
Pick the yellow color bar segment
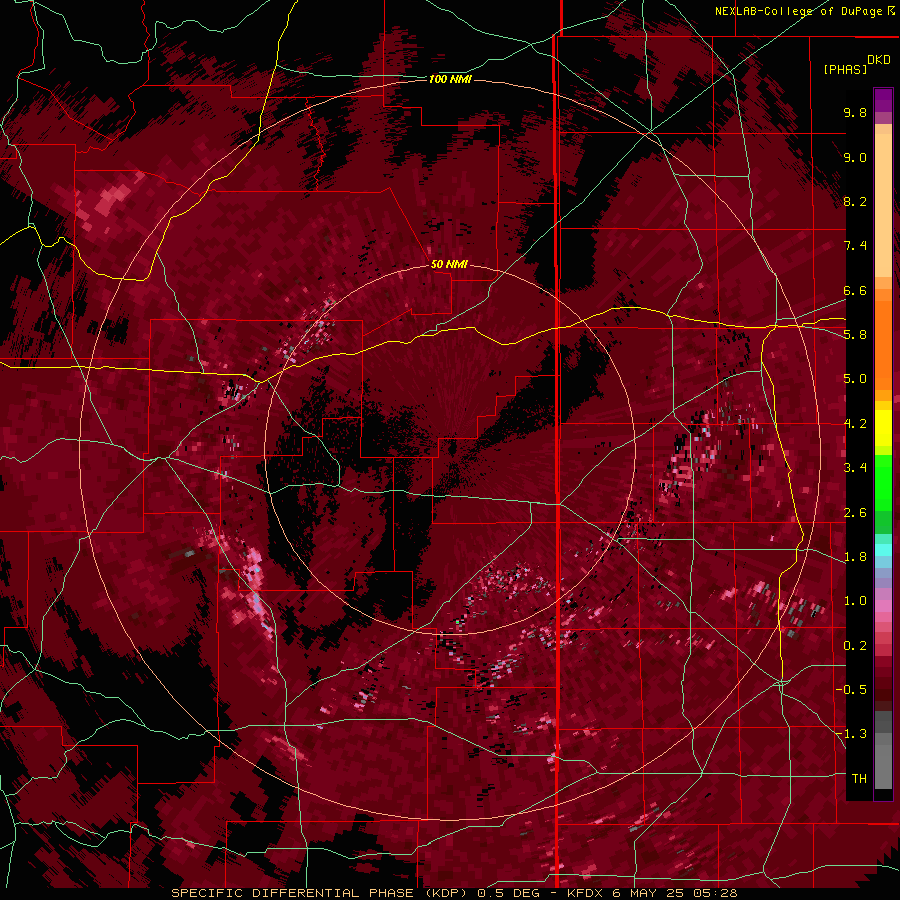[x=883, y=429]
